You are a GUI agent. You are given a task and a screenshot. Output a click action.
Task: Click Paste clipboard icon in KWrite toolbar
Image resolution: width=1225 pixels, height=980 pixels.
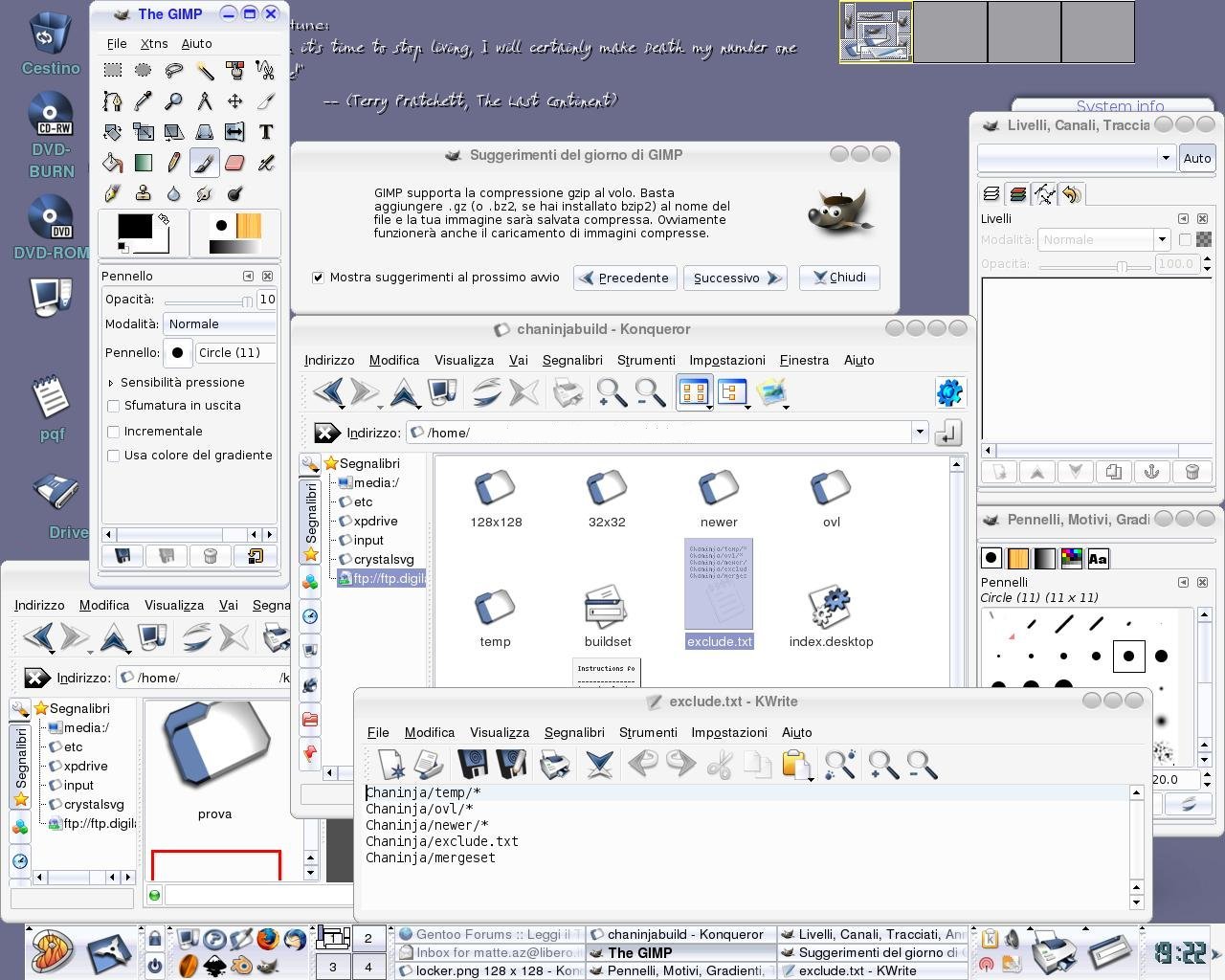796,764
